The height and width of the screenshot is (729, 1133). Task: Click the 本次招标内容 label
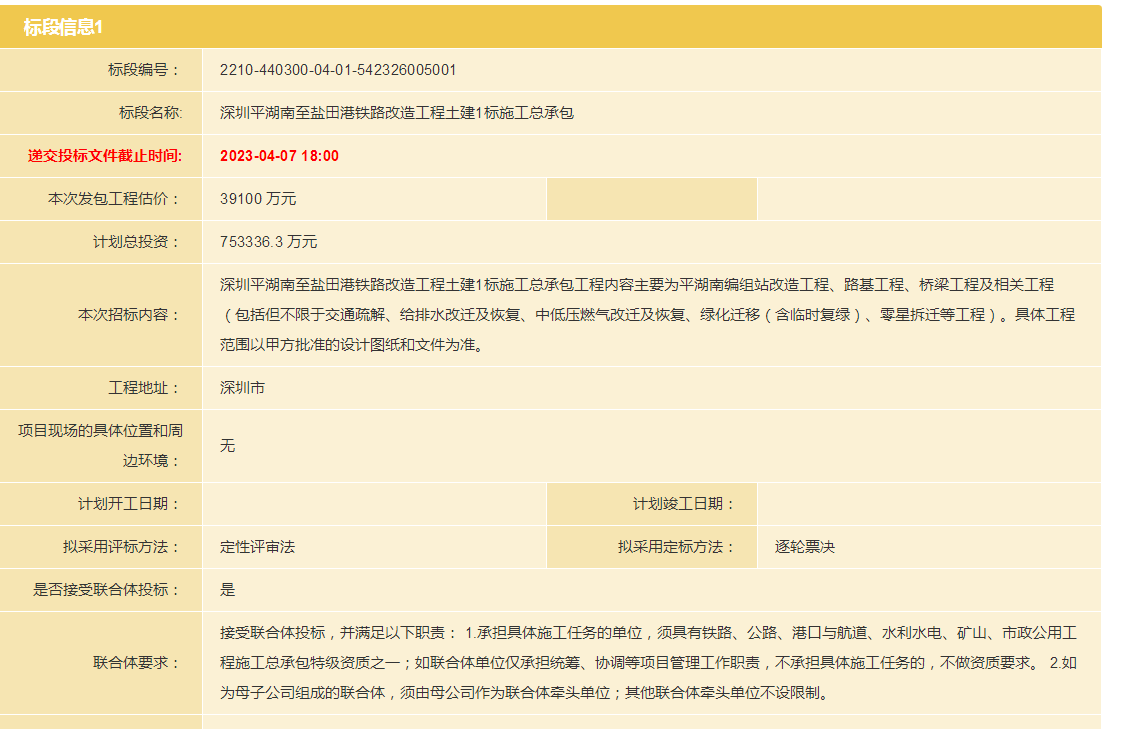coord(129,315)
